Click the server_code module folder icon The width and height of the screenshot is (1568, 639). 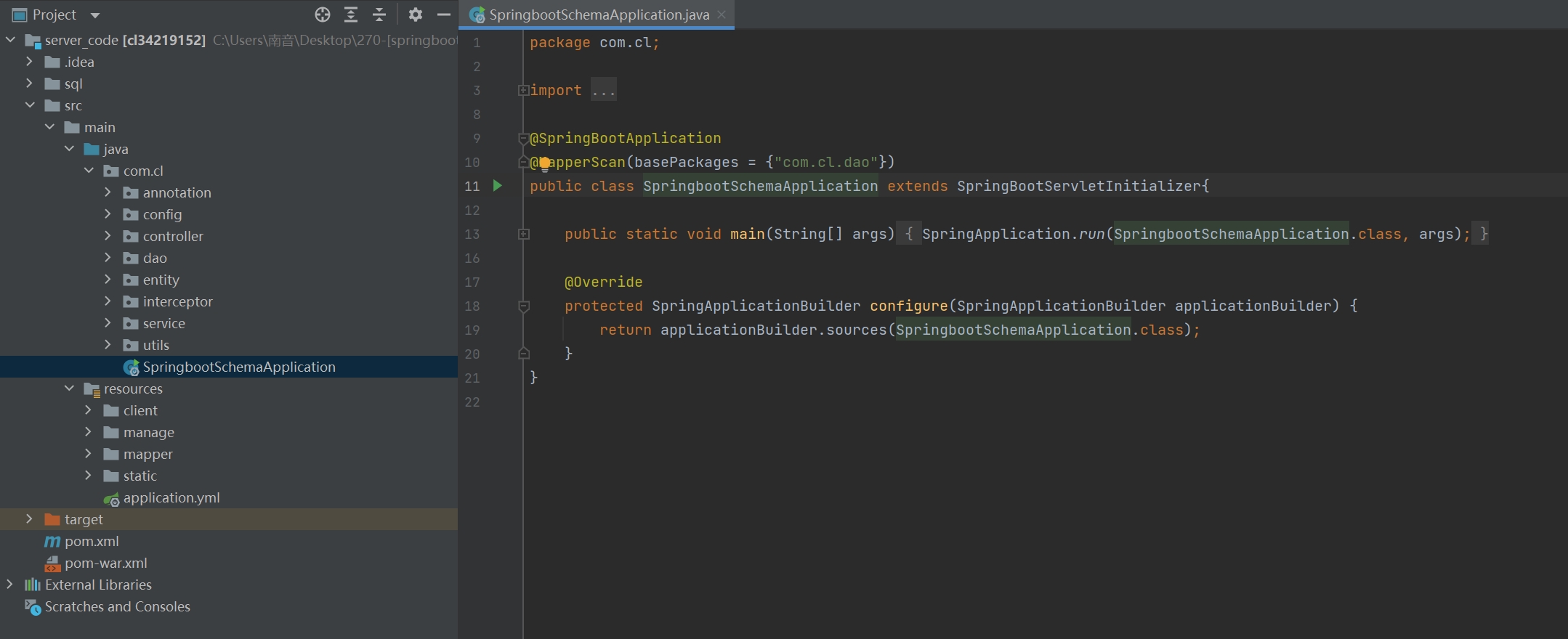pyautogui.click(x=33, y=41)
